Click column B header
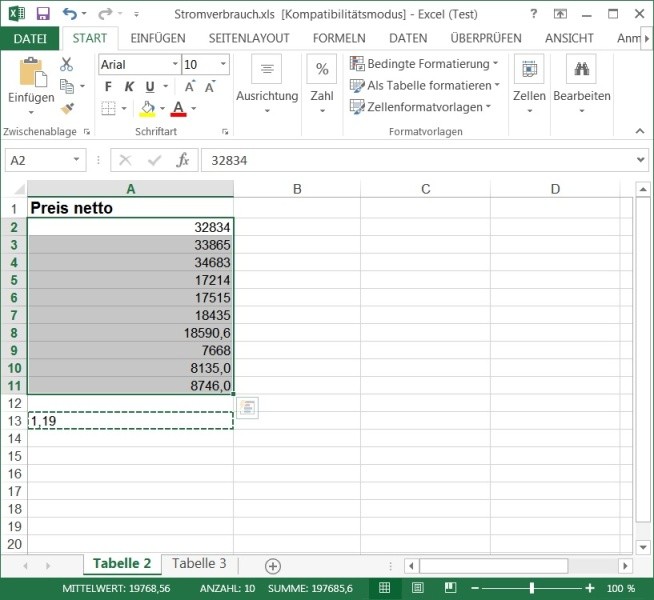The height and width of the screenshot is (600, 654). 297,189
